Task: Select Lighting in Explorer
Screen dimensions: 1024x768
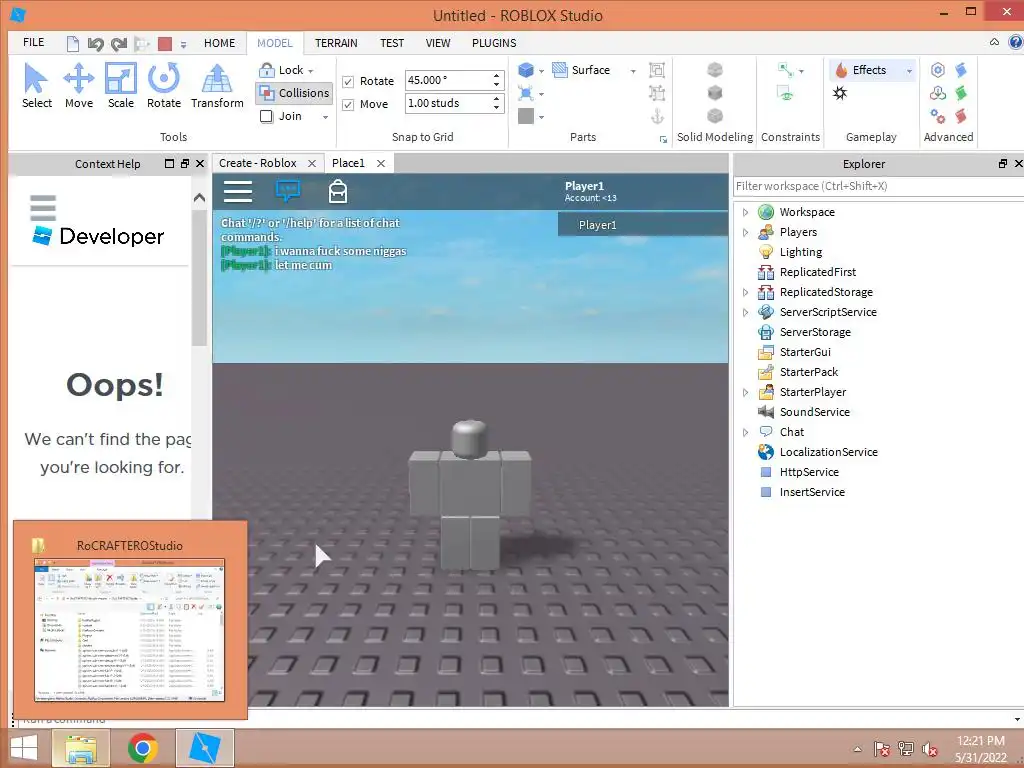Action: pyautogui.click(x=801, y=252)
